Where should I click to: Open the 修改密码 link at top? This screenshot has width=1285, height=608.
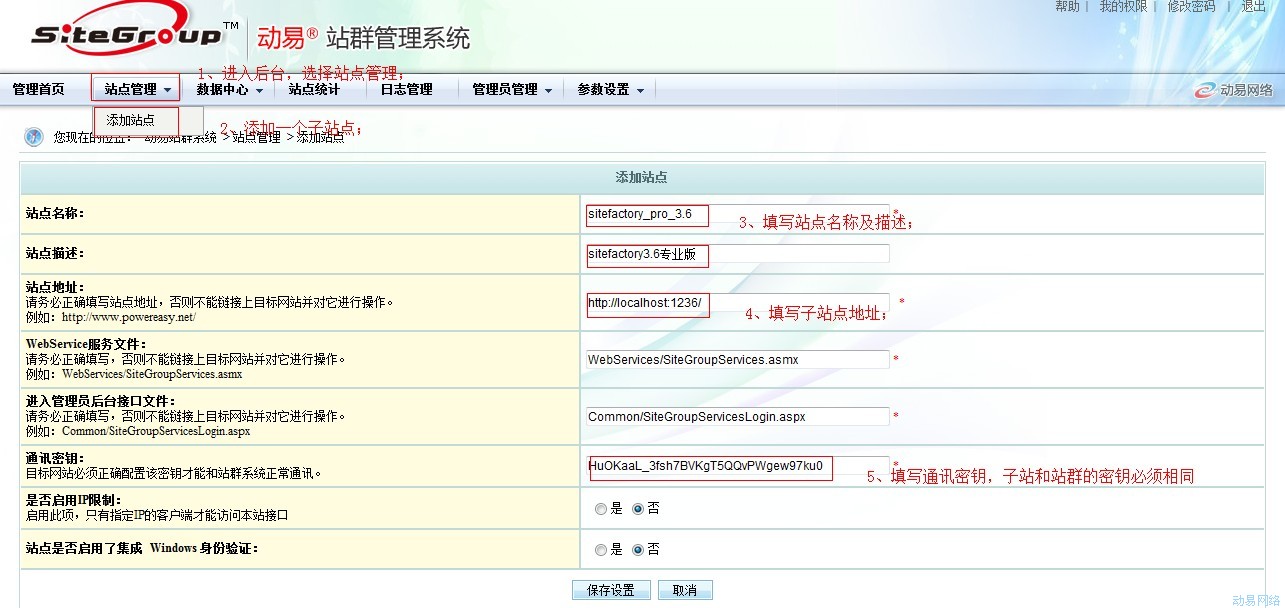[1191, 7]
